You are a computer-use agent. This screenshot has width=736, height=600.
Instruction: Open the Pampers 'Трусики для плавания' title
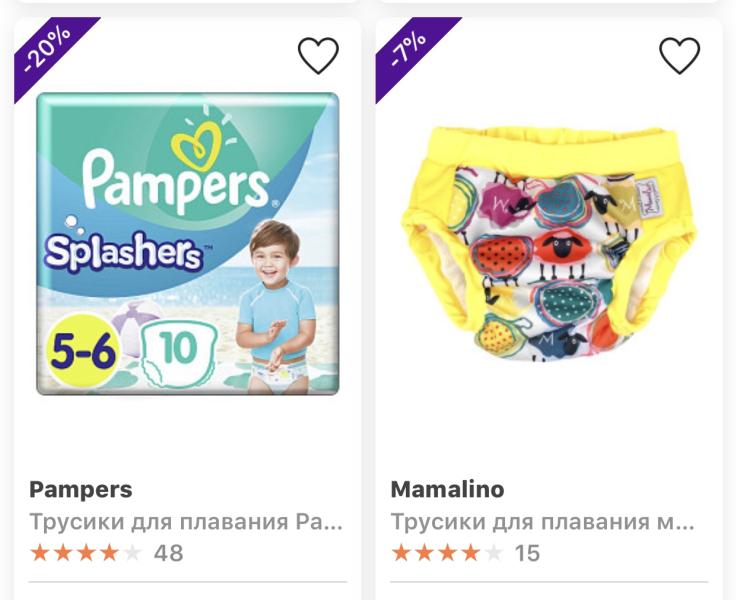[187, 521]
